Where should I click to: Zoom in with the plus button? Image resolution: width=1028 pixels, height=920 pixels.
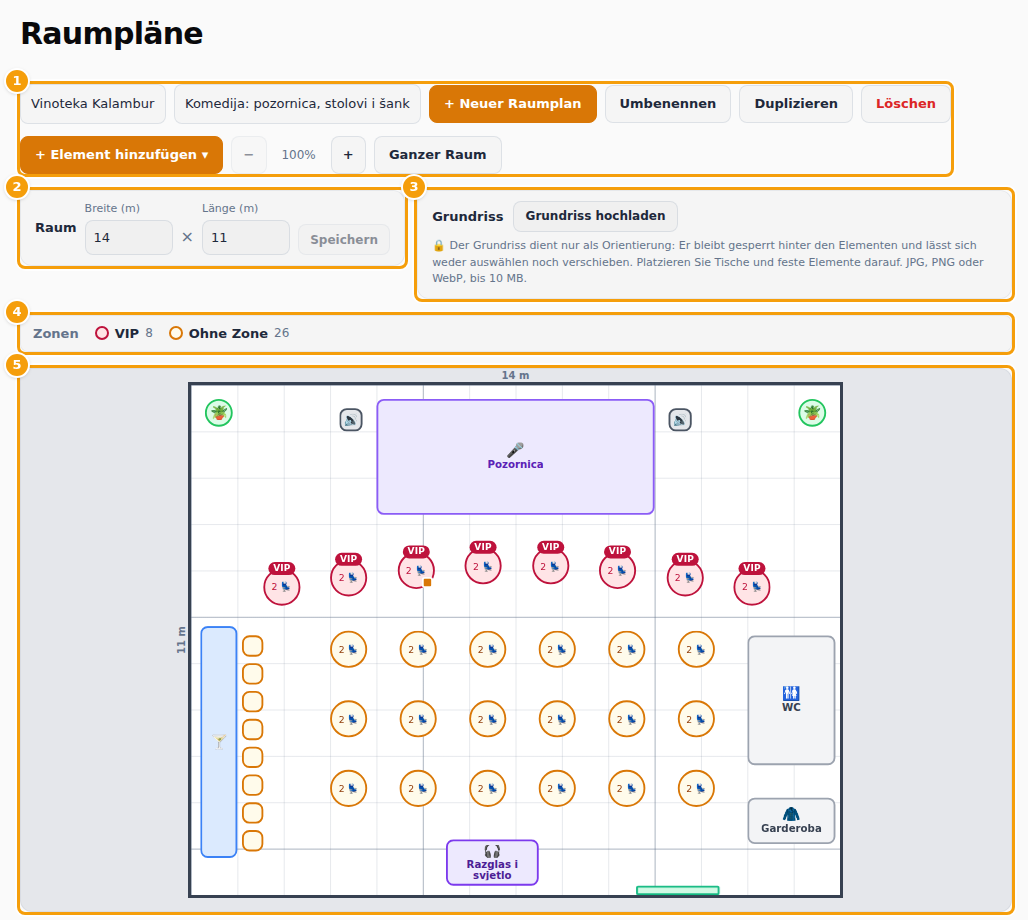tap(348, 155)
